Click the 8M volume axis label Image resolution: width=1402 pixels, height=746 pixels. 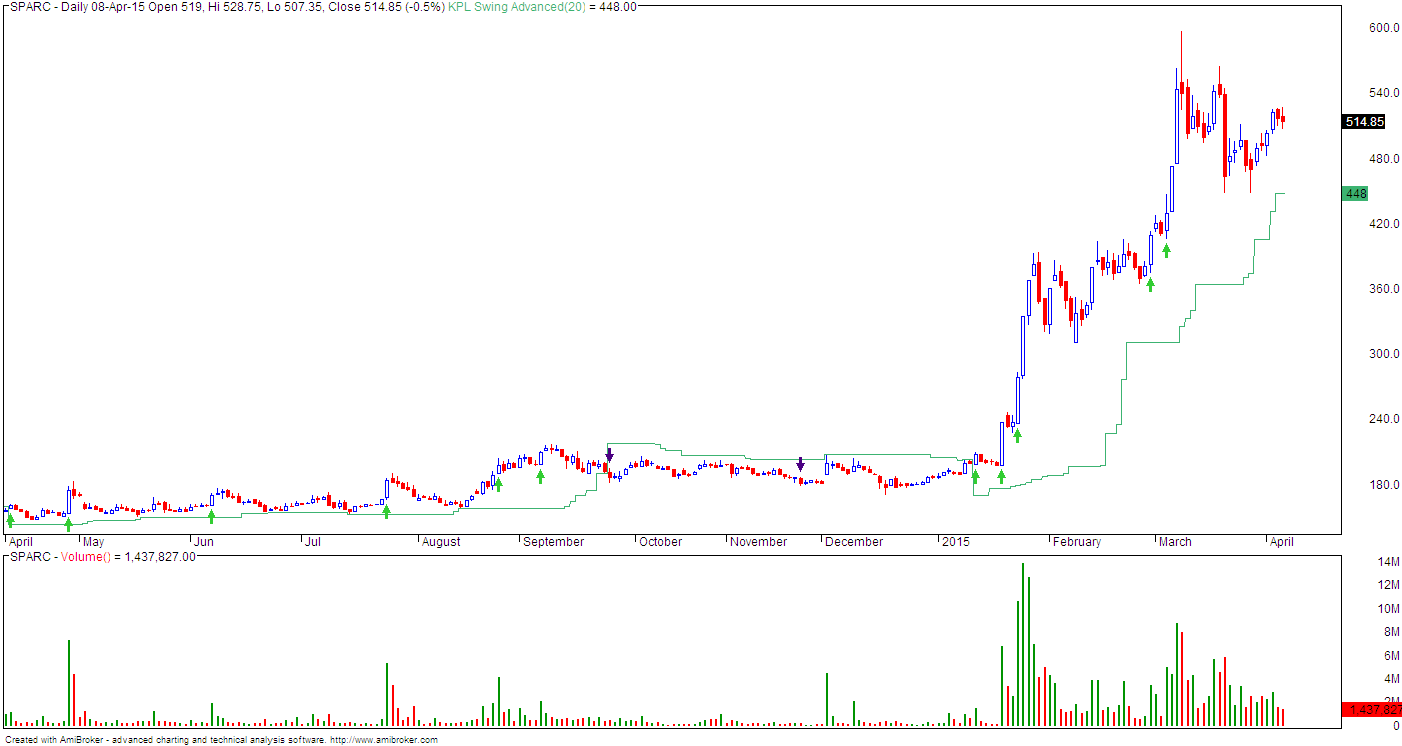(x=1391, y=632)
